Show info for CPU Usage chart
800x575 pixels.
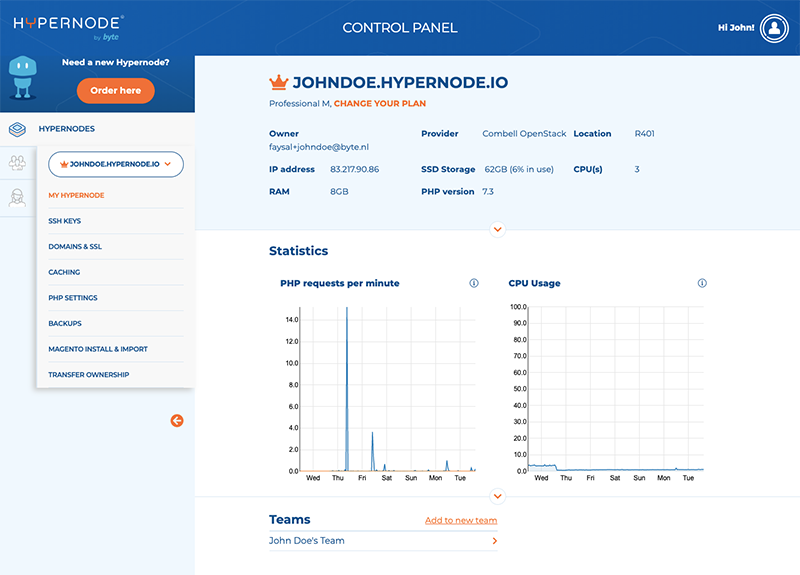coord(702,283)
